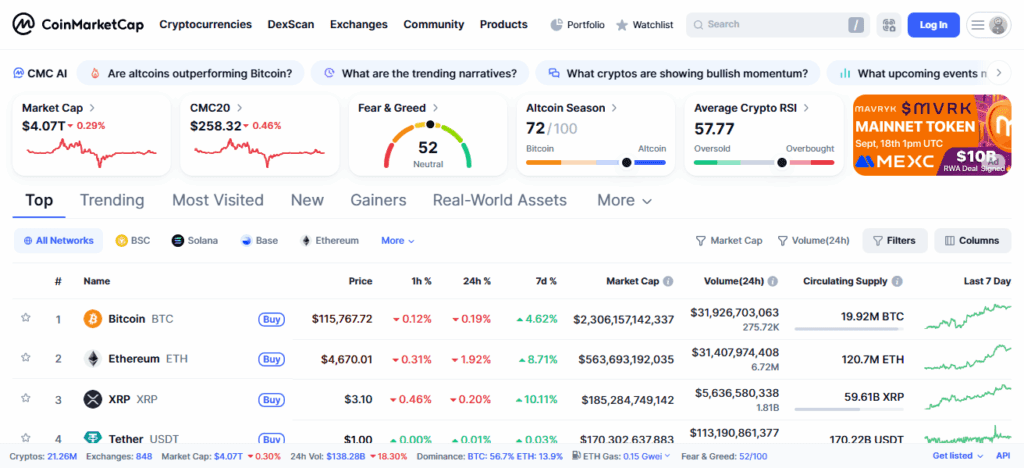This screenshot has height=468, width=1024.
Task: Add Bitcoin to watchlist with star
Action: (25, 318)
